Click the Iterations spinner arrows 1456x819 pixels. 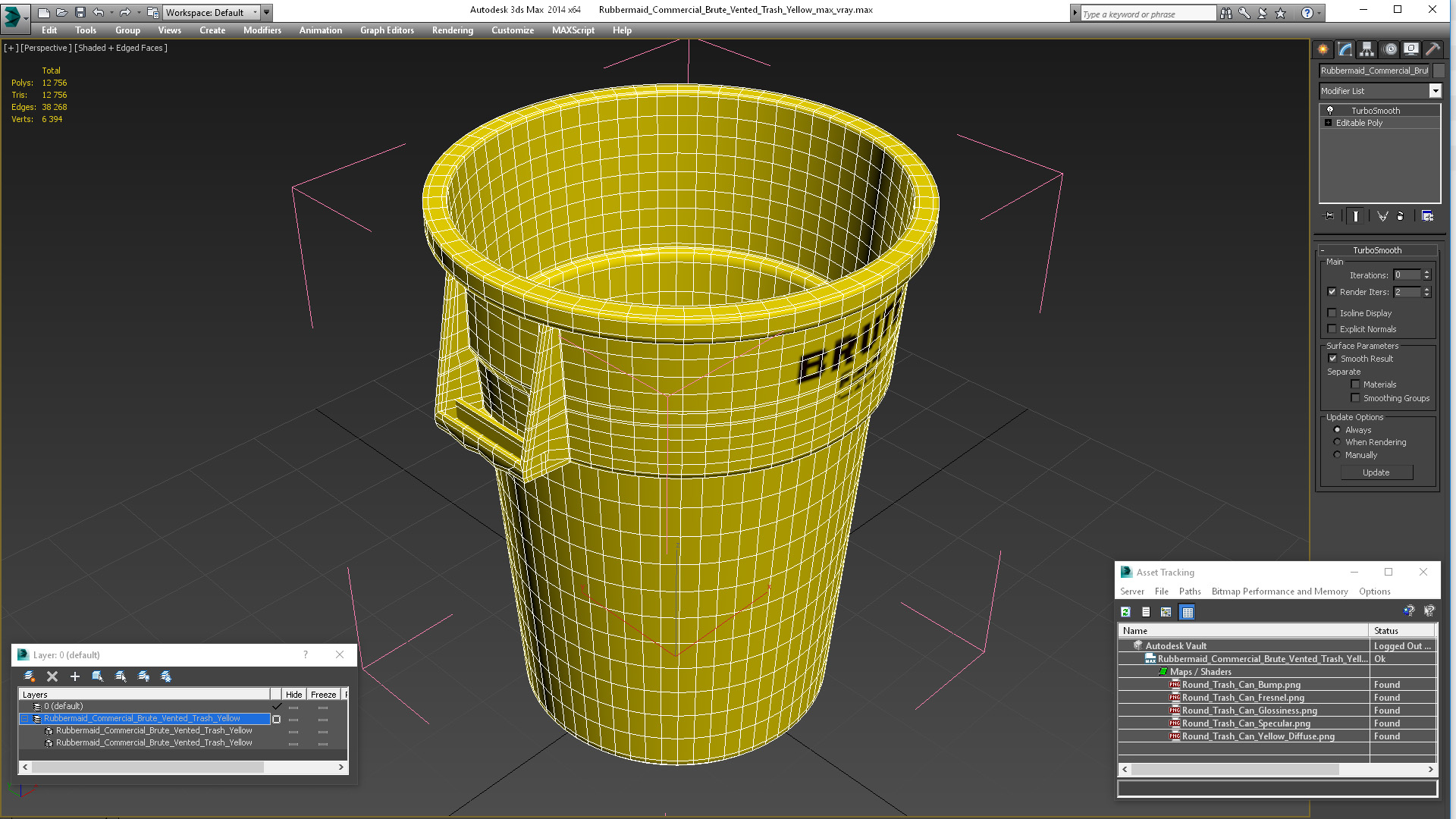point(1426,275)
